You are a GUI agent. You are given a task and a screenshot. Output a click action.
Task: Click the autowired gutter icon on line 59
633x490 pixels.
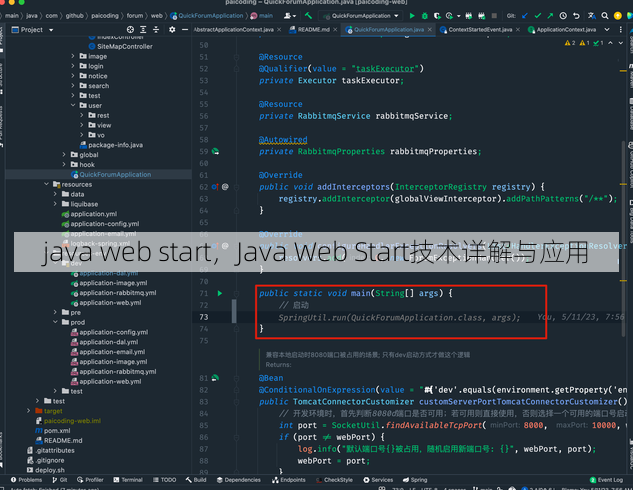216,151
